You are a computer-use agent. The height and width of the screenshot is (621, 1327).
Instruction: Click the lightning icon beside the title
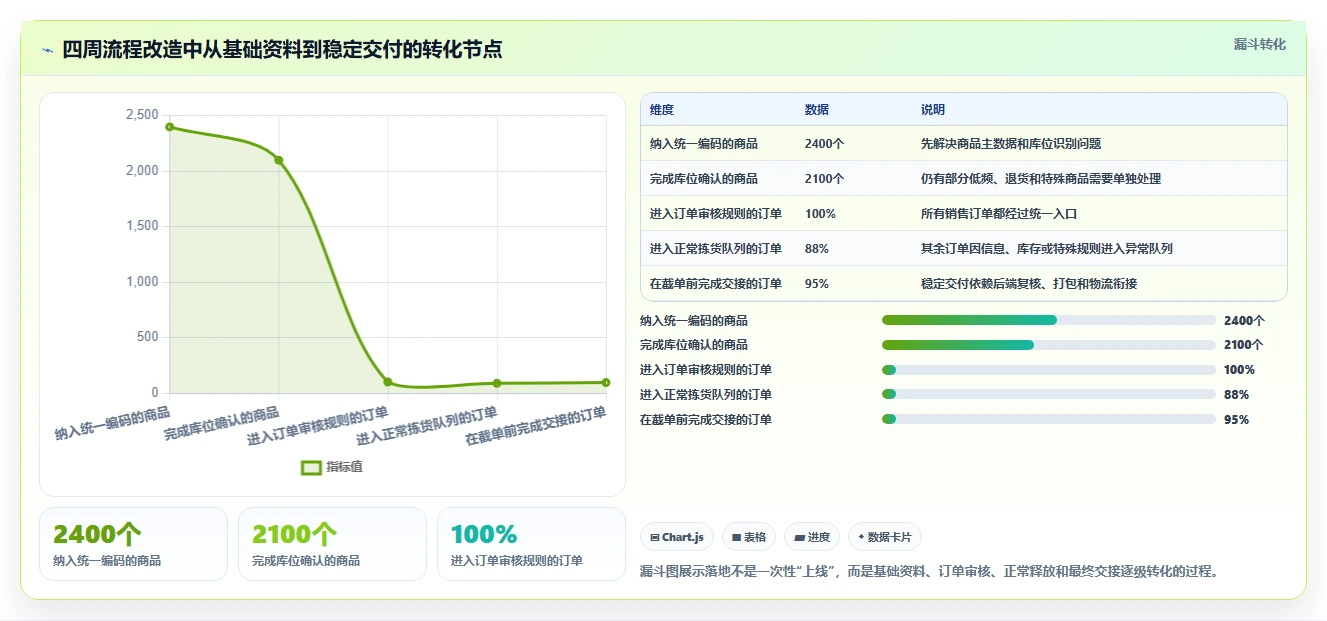47,50
